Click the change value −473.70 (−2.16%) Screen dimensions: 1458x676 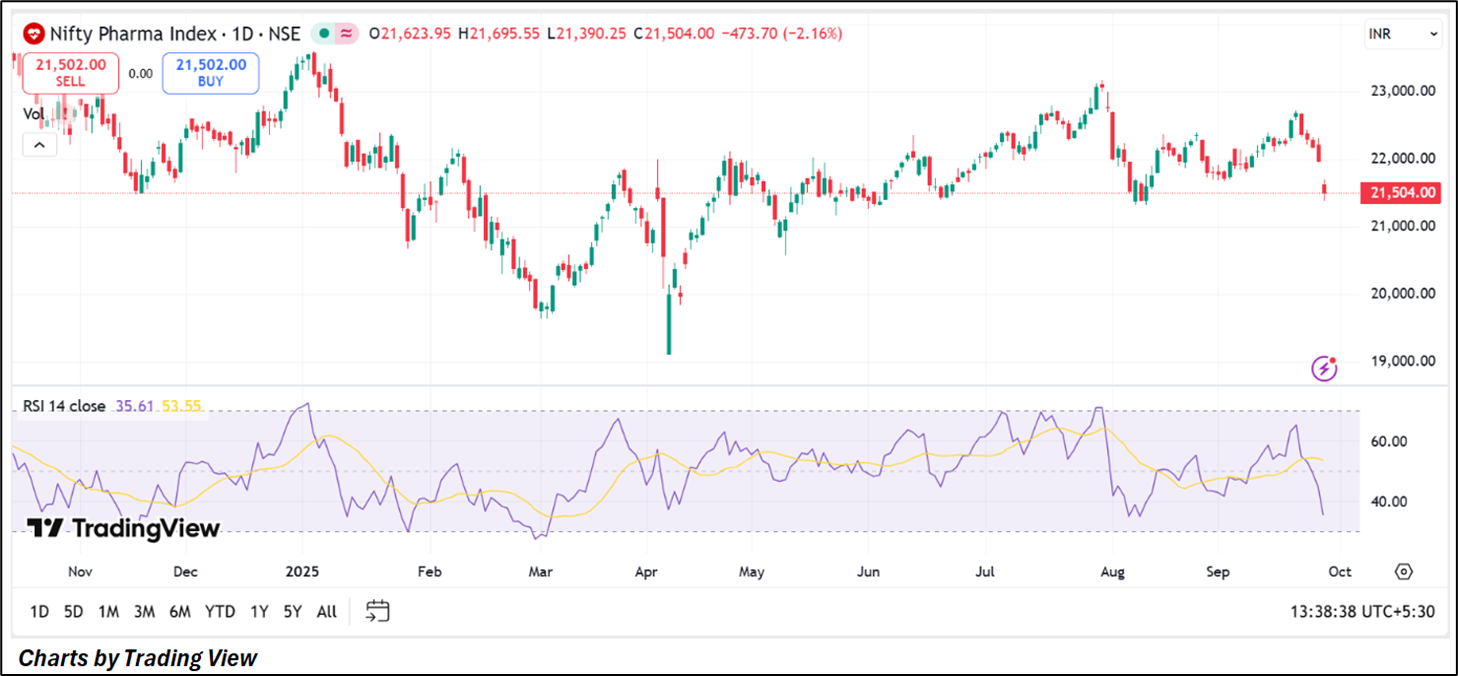click(781, 33)
